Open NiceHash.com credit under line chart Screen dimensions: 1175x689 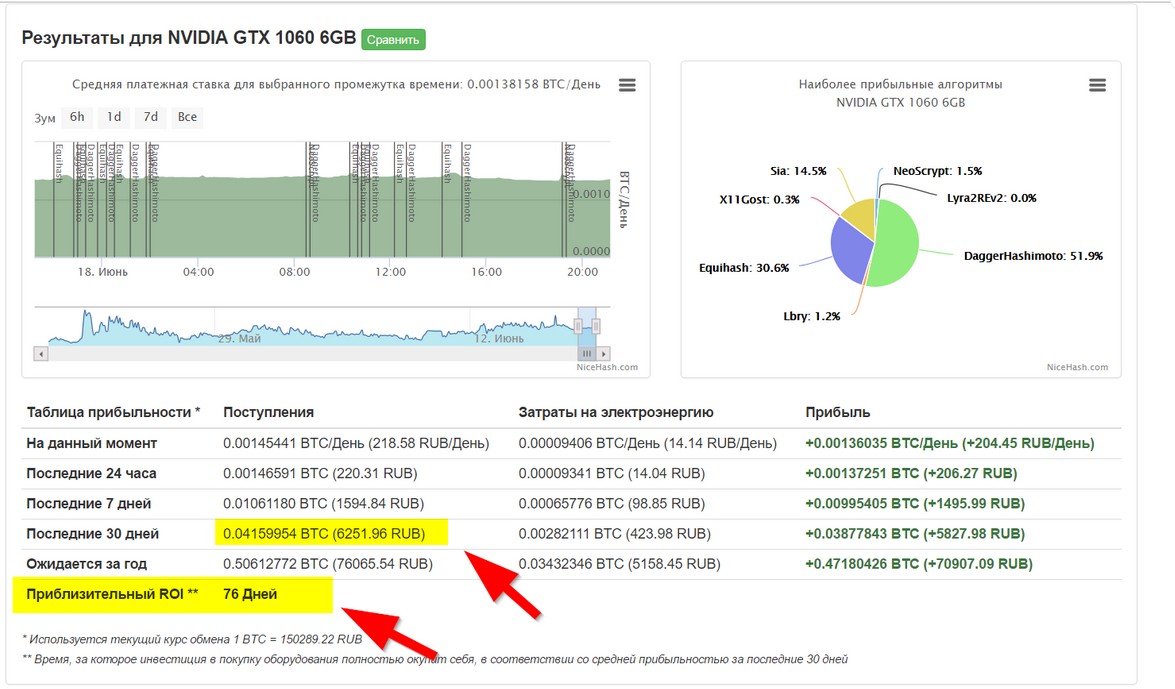pos(606,367)
